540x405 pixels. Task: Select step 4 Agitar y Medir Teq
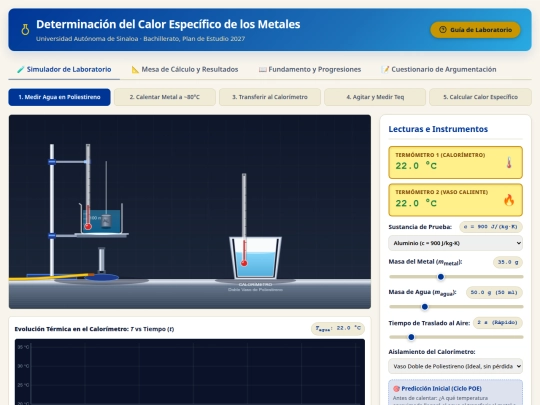(x=375, y=97)
